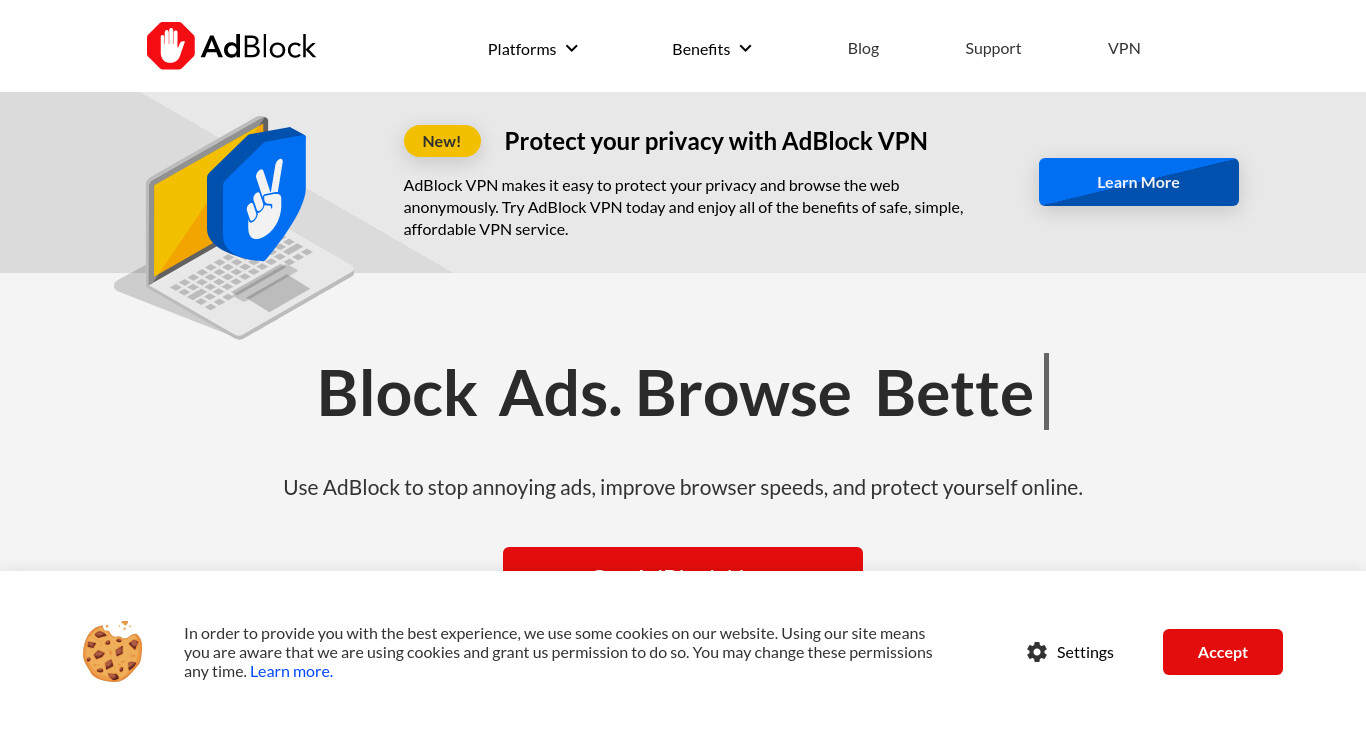Click the cookie icon in the consent banner
This screenshot has height=741, width=1366.
[x=112, y=651]
